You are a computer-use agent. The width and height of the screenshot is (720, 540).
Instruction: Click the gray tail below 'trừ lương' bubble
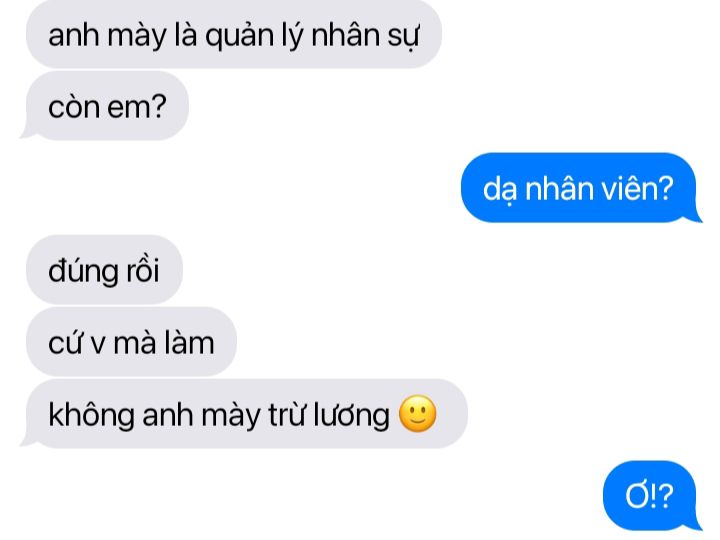point(28,440)
